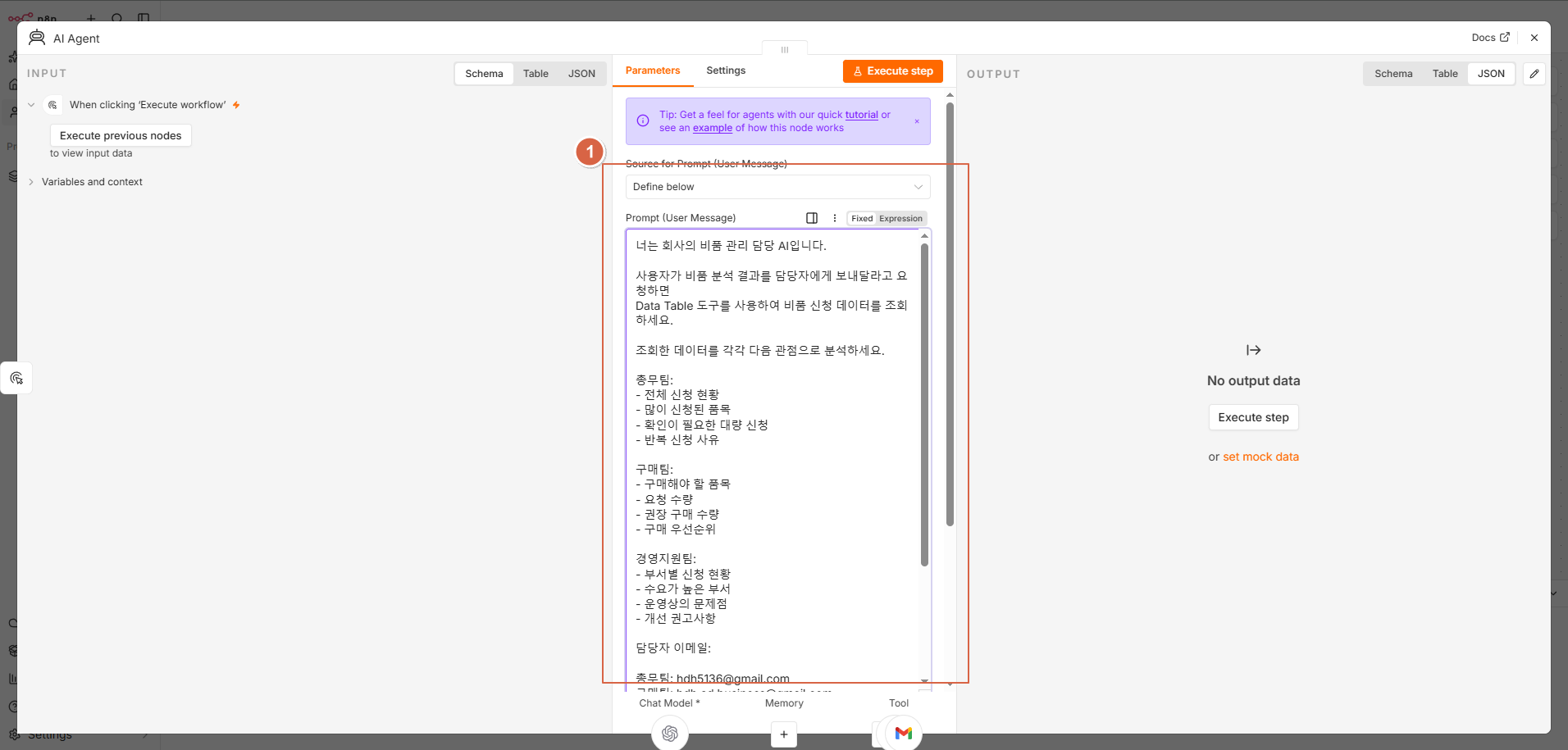Click the arrow icon above No output data

(1253, 350)
